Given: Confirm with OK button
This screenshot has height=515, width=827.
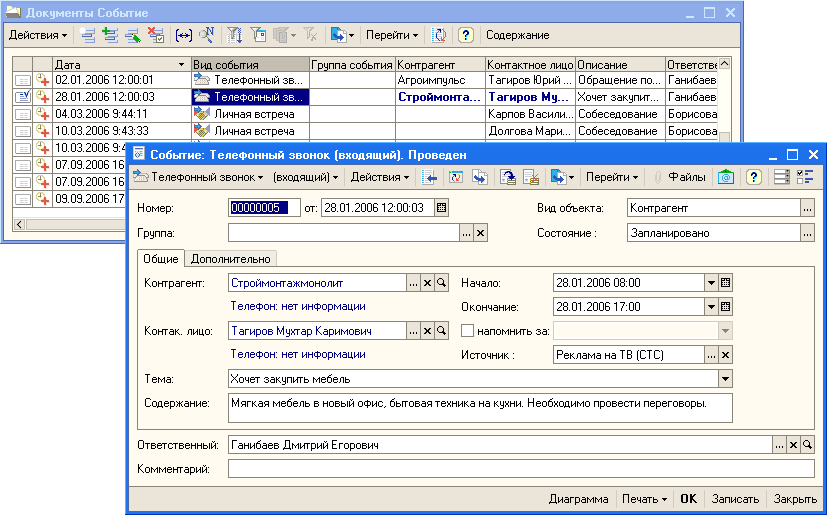Looking at the screenshot, I should tap(688, 499).
